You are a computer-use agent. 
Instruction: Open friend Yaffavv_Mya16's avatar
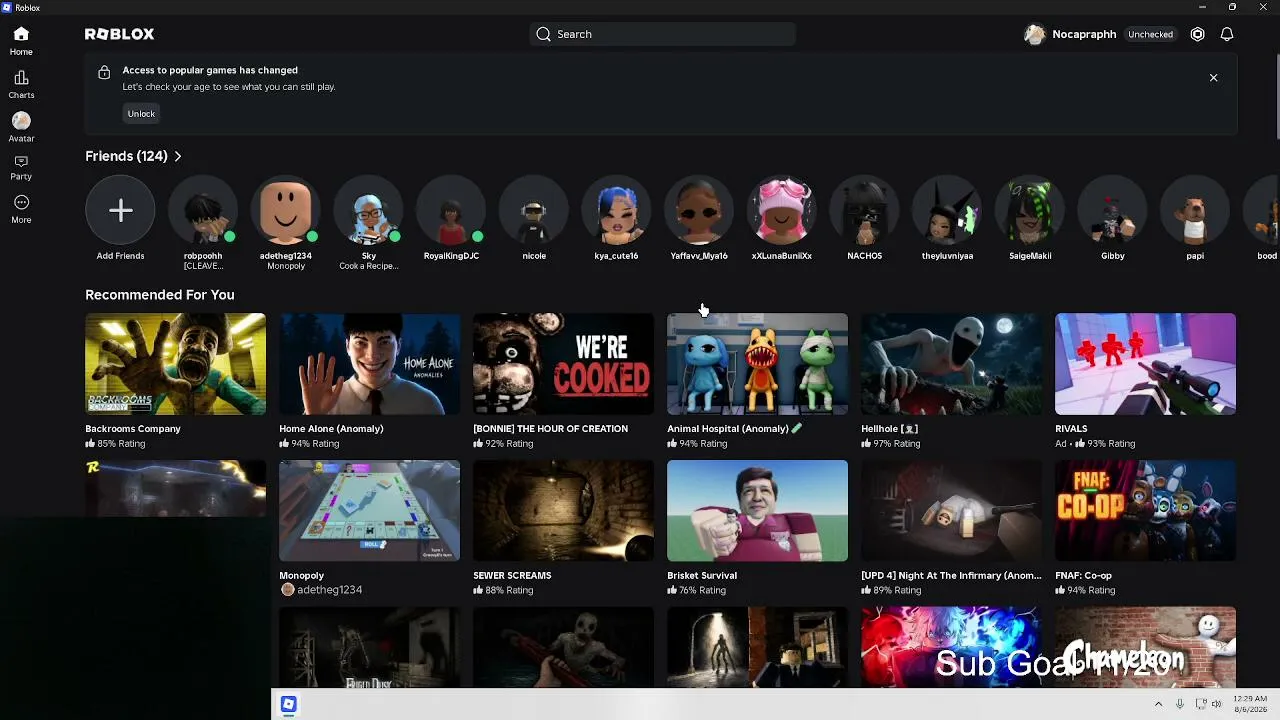(x=699, y=210)
